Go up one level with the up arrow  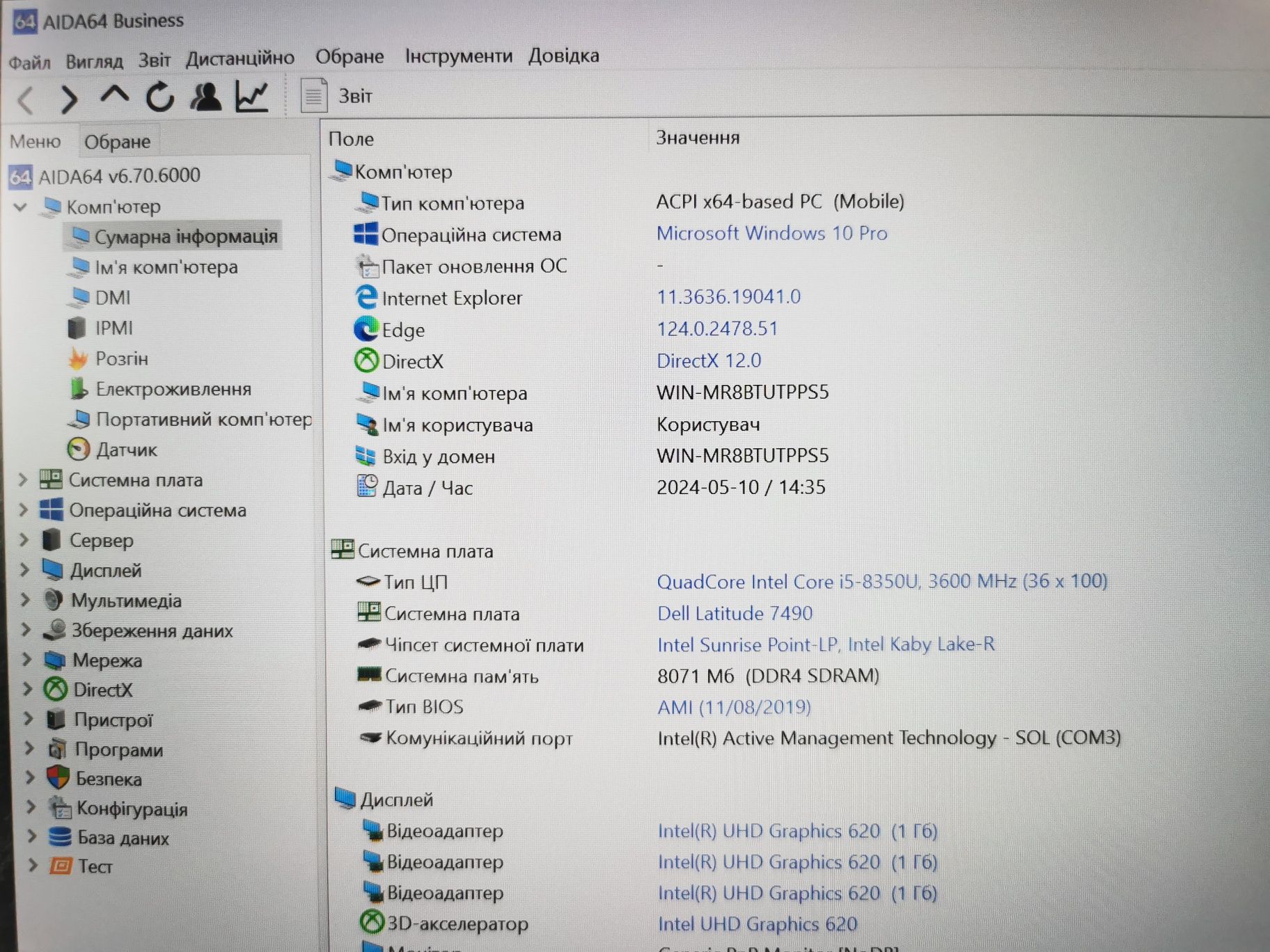[114, 95]
